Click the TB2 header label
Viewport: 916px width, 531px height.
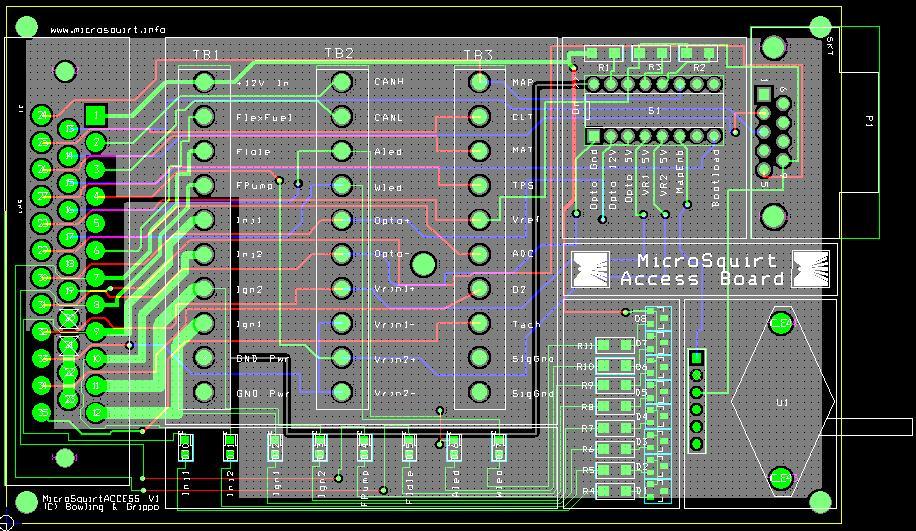[x=339, y=53]
